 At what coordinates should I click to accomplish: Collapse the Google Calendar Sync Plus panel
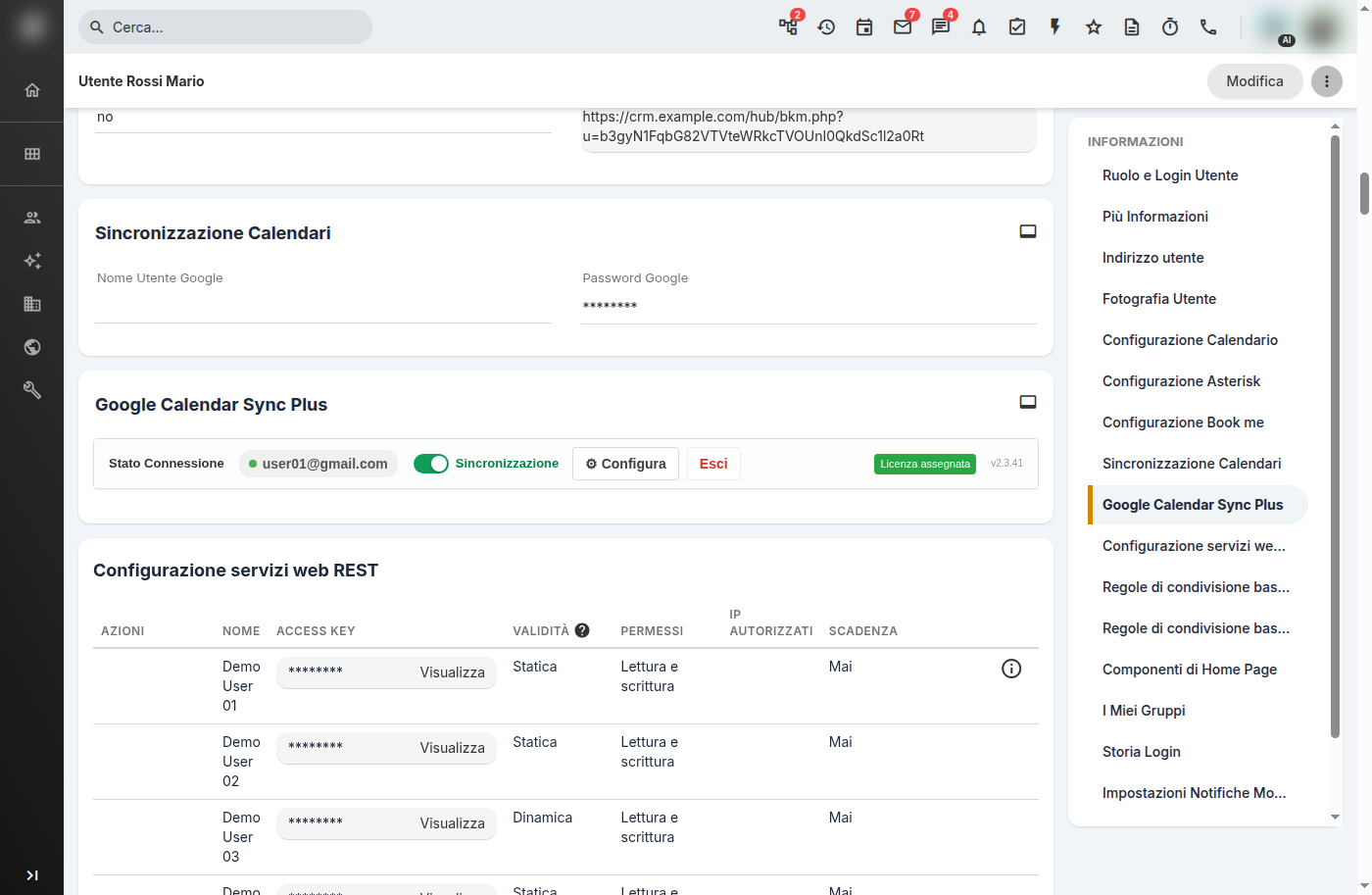tap(1028, 402)
